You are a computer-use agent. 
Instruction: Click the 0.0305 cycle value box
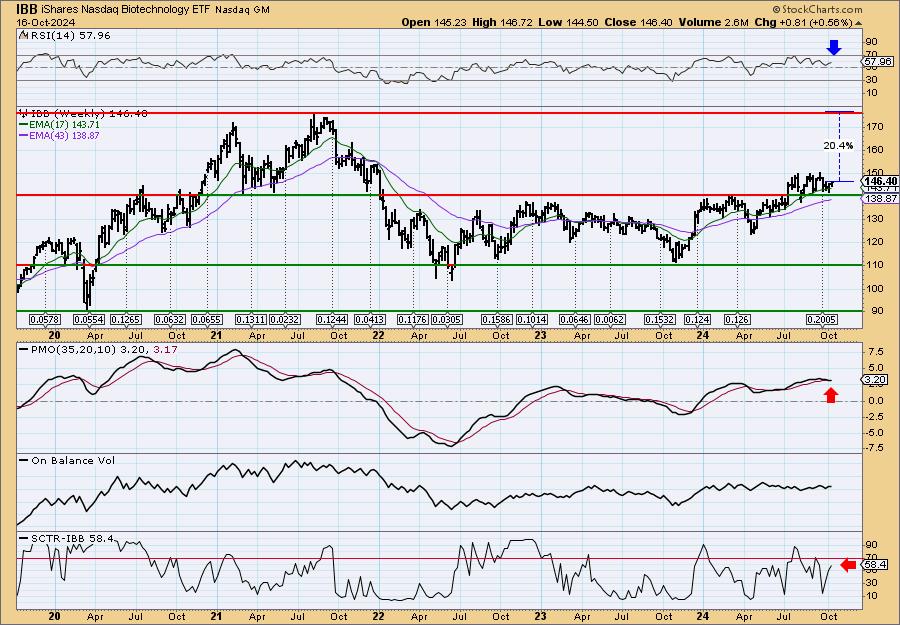tap(447, 319)
